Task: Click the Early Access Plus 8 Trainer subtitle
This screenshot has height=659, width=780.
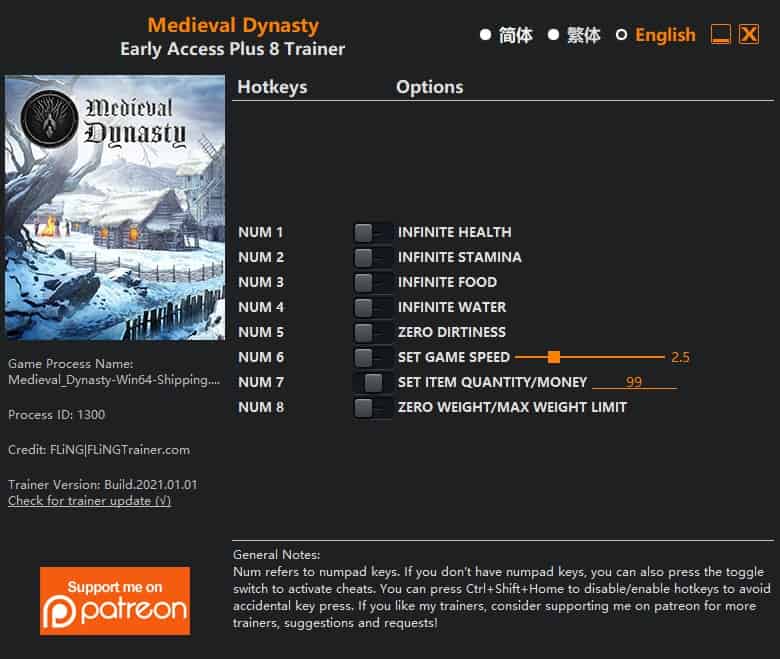Action: 233,49
